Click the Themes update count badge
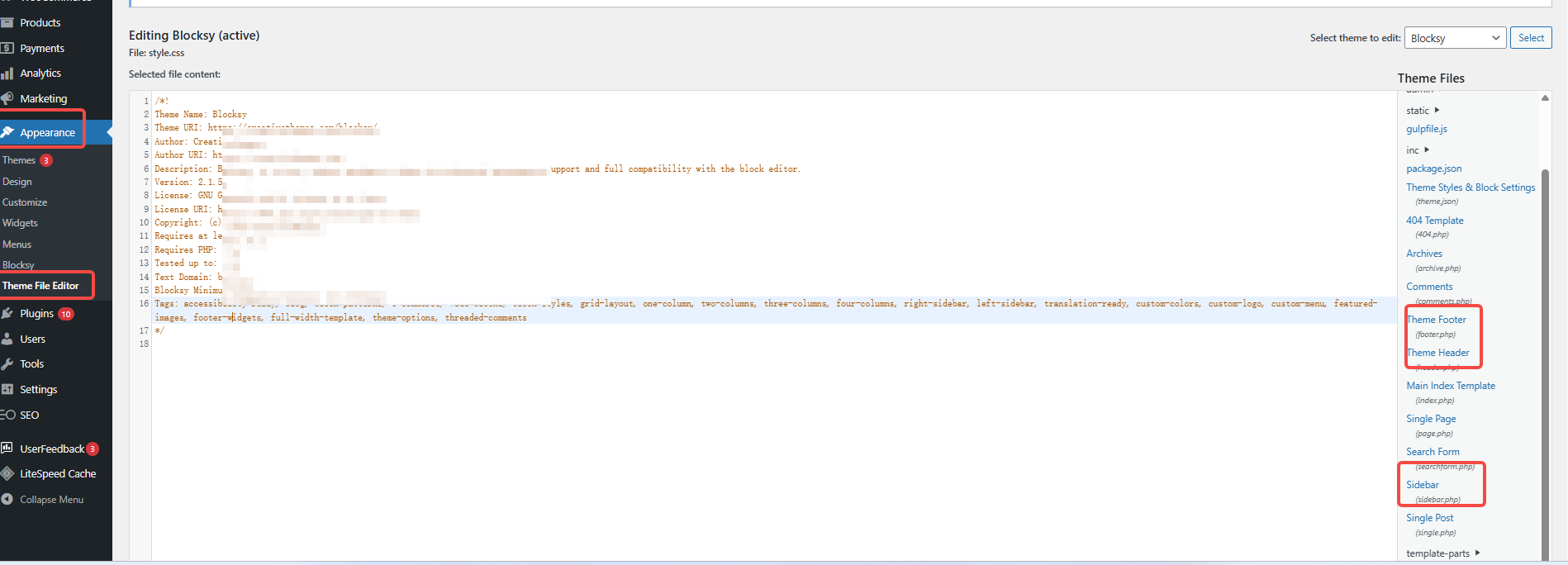Viewport: 1568px width, 565px height. (46, 160)
